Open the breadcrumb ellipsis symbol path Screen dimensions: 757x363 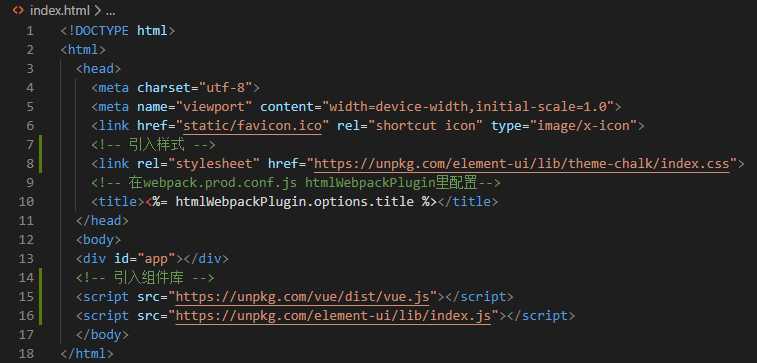click(x=110, y=12)
